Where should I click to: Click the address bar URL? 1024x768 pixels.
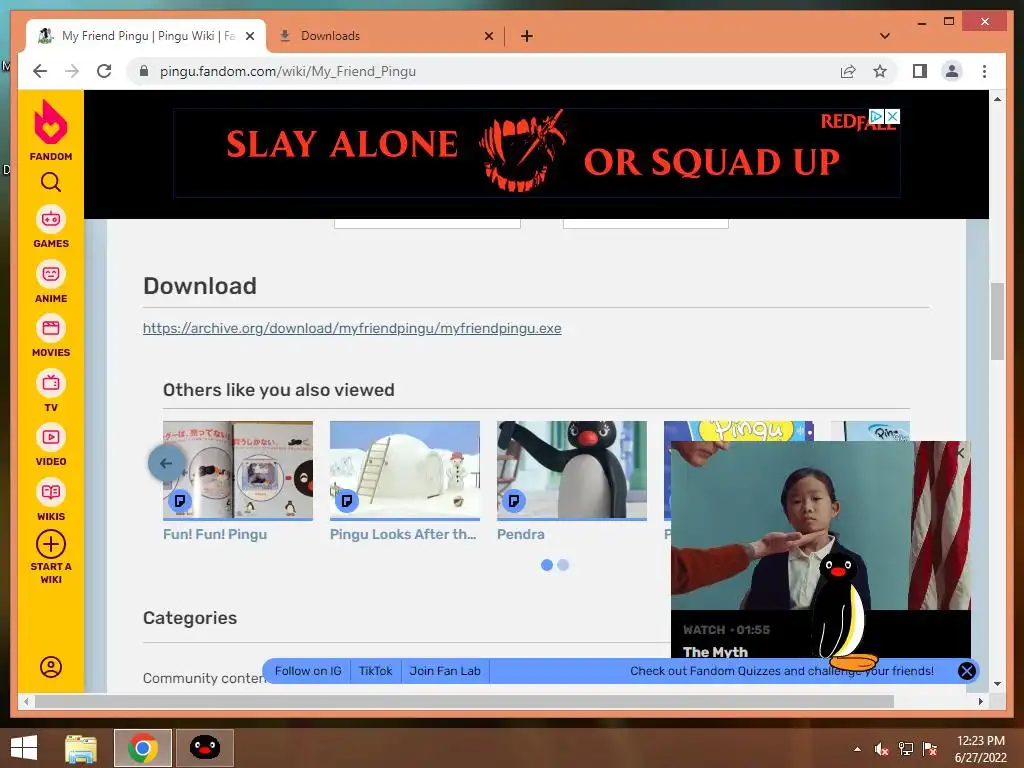click(x=288, y=71)
